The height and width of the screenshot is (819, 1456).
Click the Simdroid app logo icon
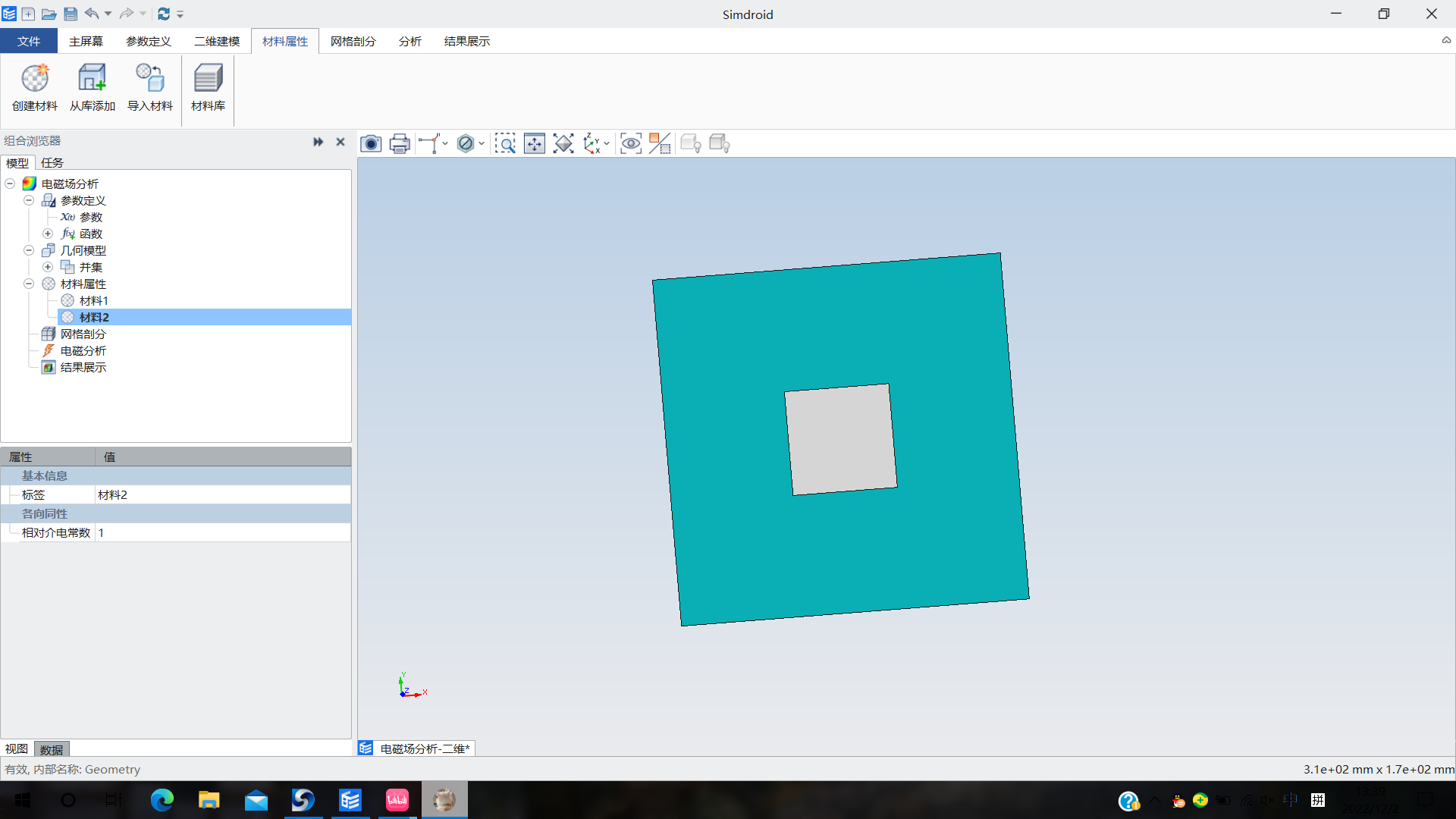pyautogui.click(x=9, y=14)
